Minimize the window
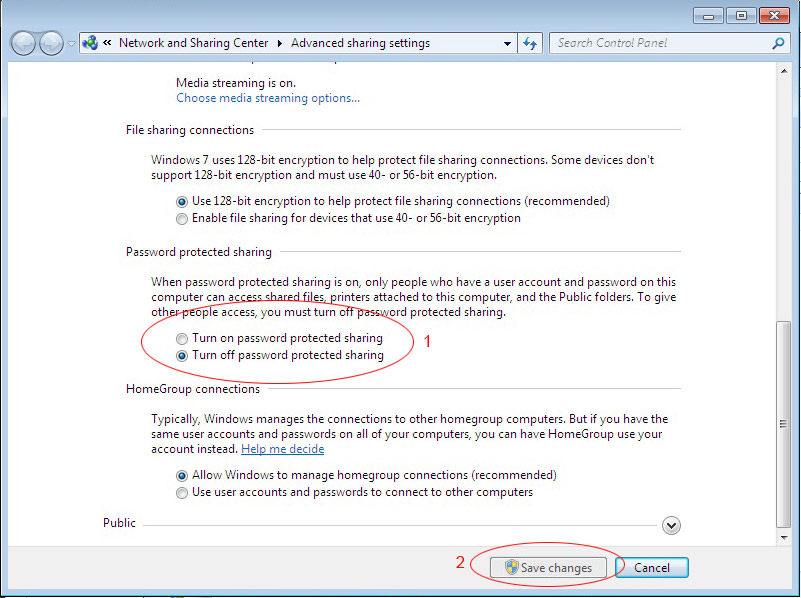801x598 pixels. (708, 16)
